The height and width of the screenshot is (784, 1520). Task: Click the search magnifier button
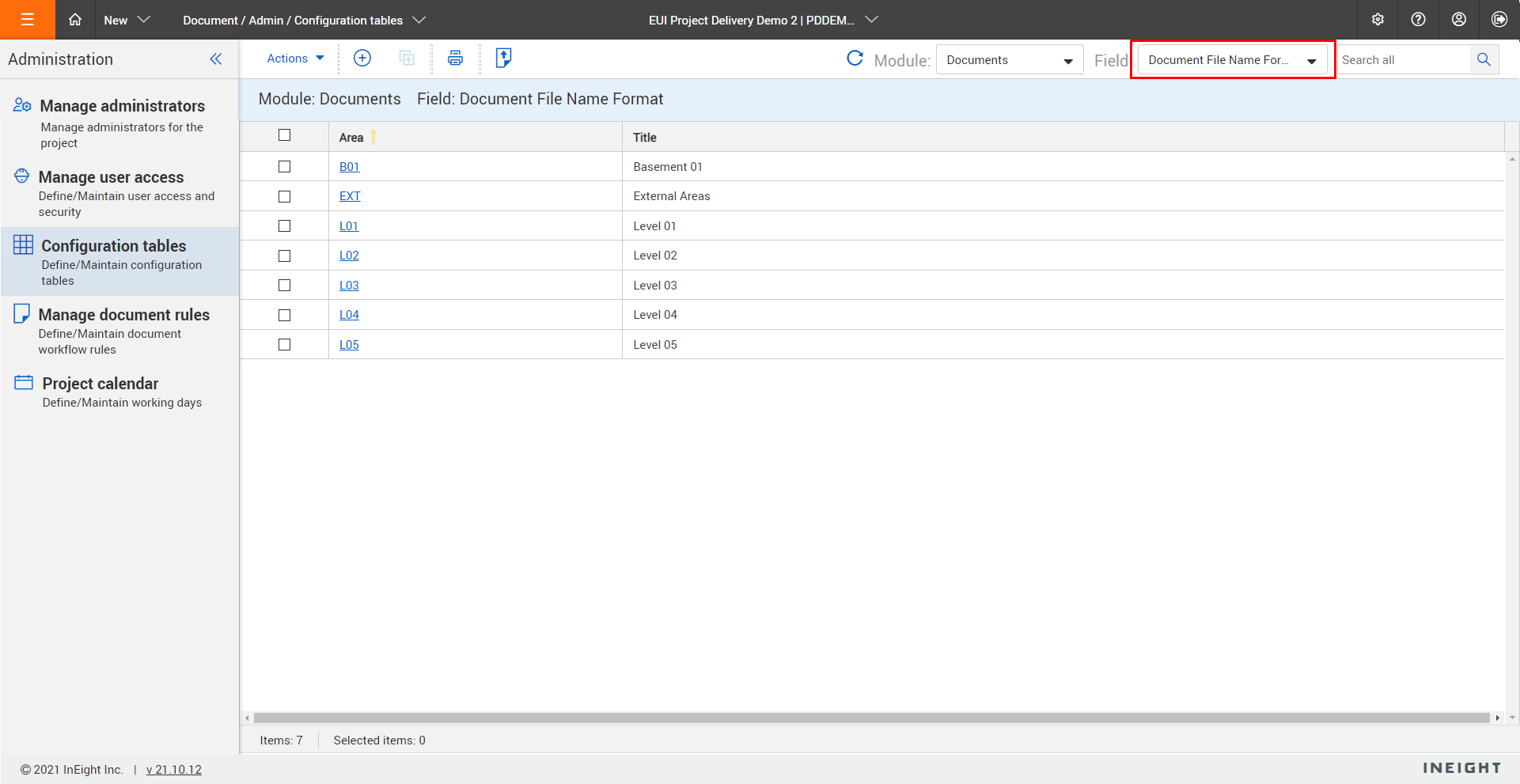(x=1484, y=59)
